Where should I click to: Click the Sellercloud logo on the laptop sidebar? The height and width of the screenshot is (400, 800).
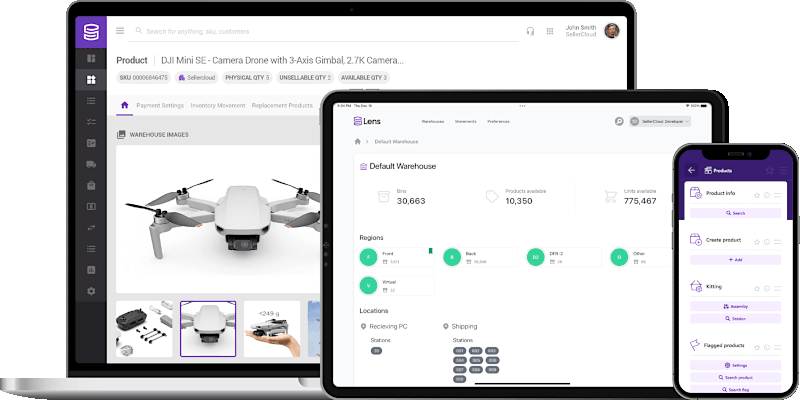(91, 32)
